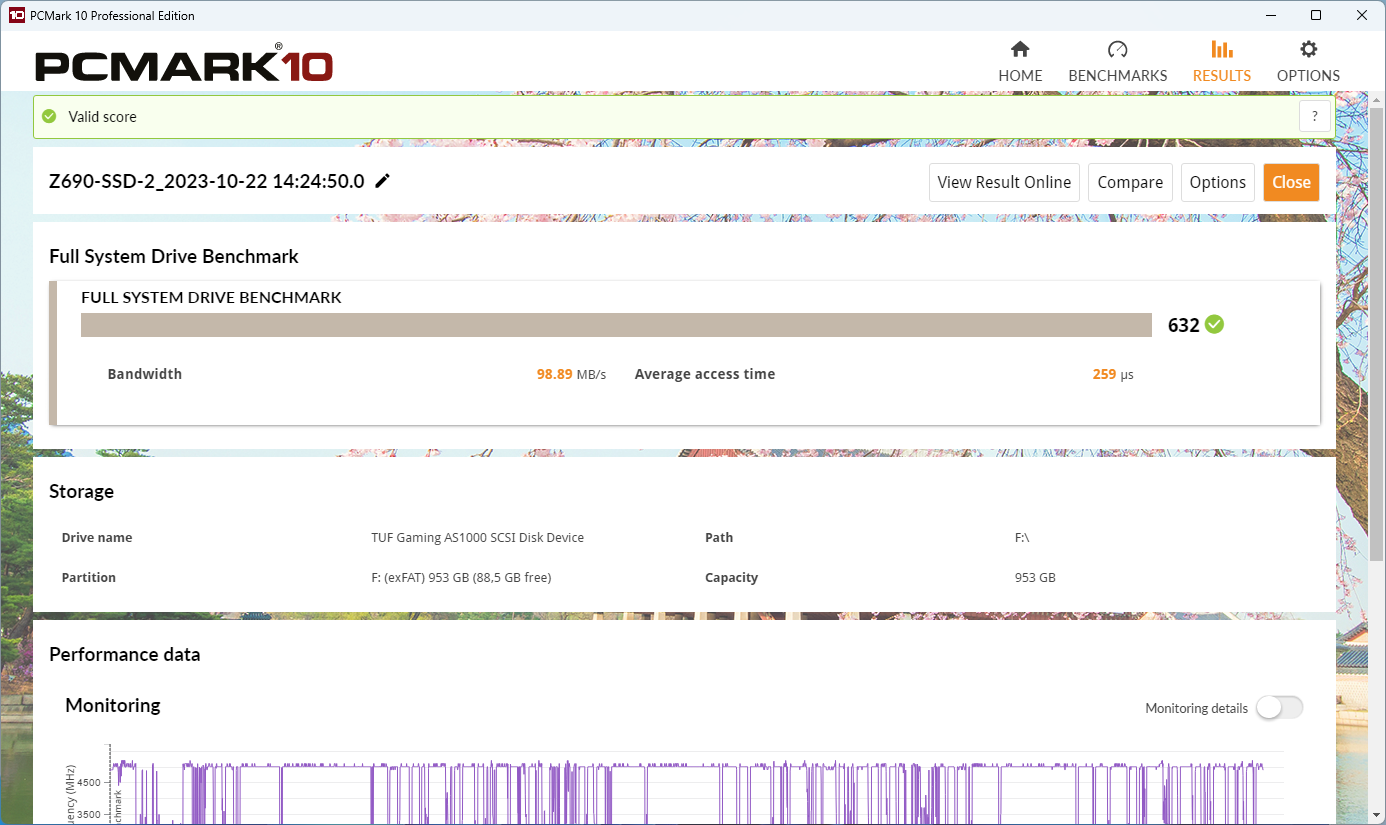Click the partition info F: (exFAT) text
Viewport: 1386px width, 825px height.
coord(461,578)
